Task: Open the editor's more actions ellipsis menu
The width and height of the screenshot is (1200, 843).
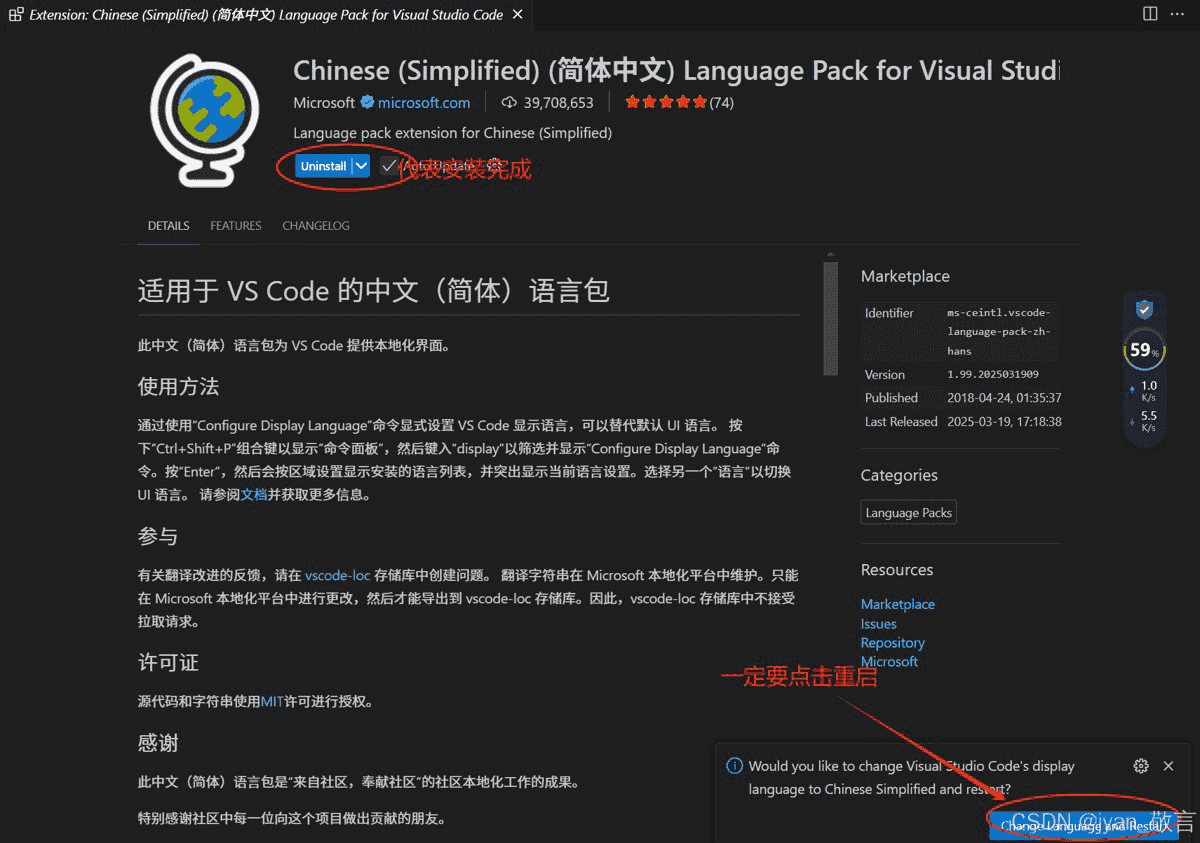Action: tap(1179, 14)
